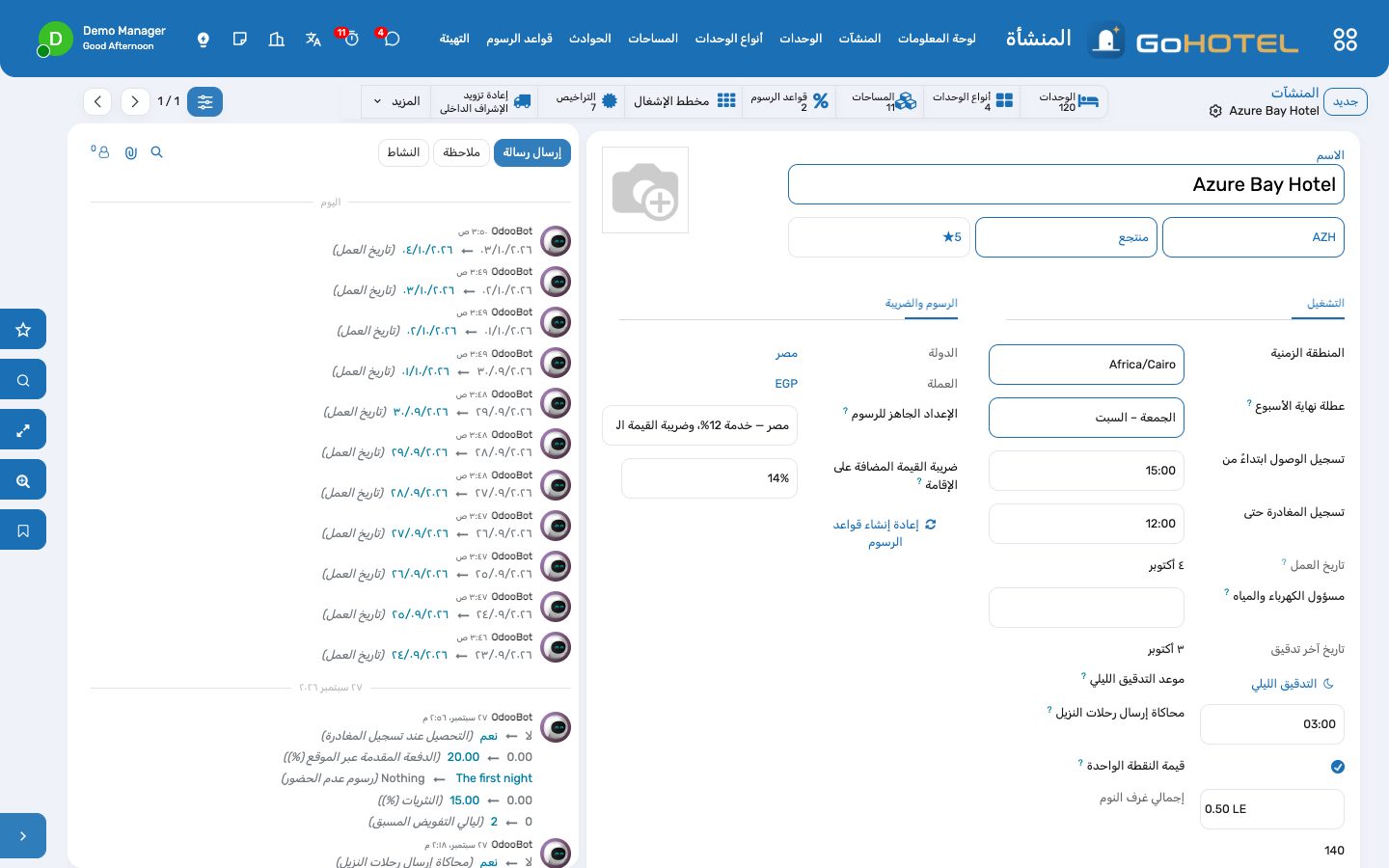The width and height of the screenshot is (1389, 868).
Task: Click the lightbulb tips icon
Action: tap(204, 40)
